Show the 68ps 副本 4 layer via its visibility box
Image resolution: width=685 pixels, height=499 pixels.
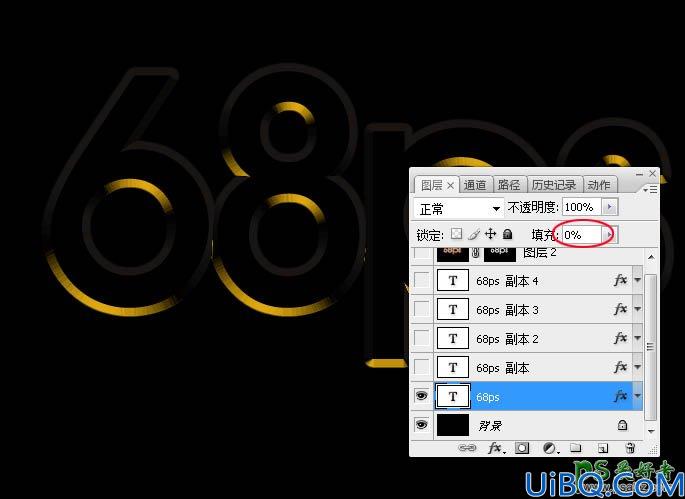(422, 280)
